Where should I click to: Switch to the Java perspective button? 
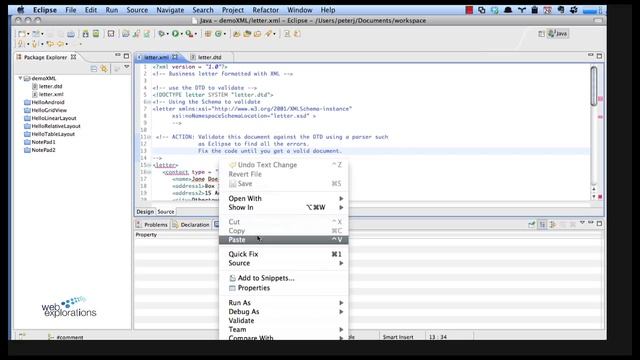pos(558,33)
